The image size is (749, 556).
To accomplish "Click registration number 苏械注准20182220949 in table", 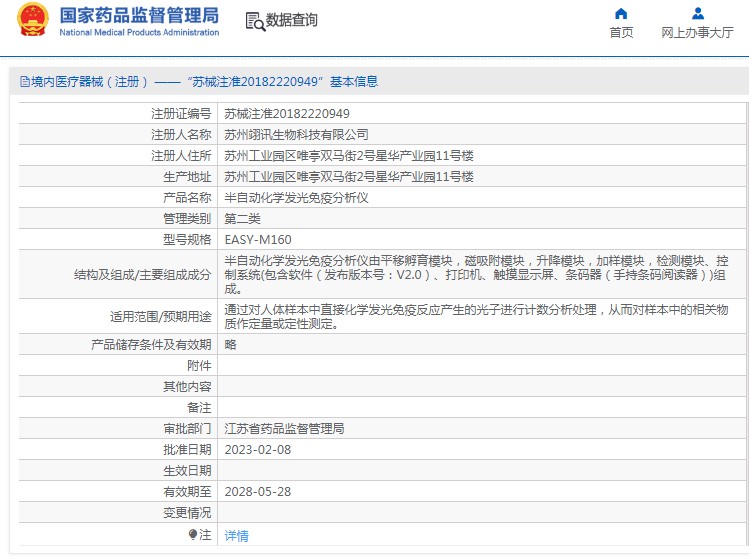I will 287,113.
